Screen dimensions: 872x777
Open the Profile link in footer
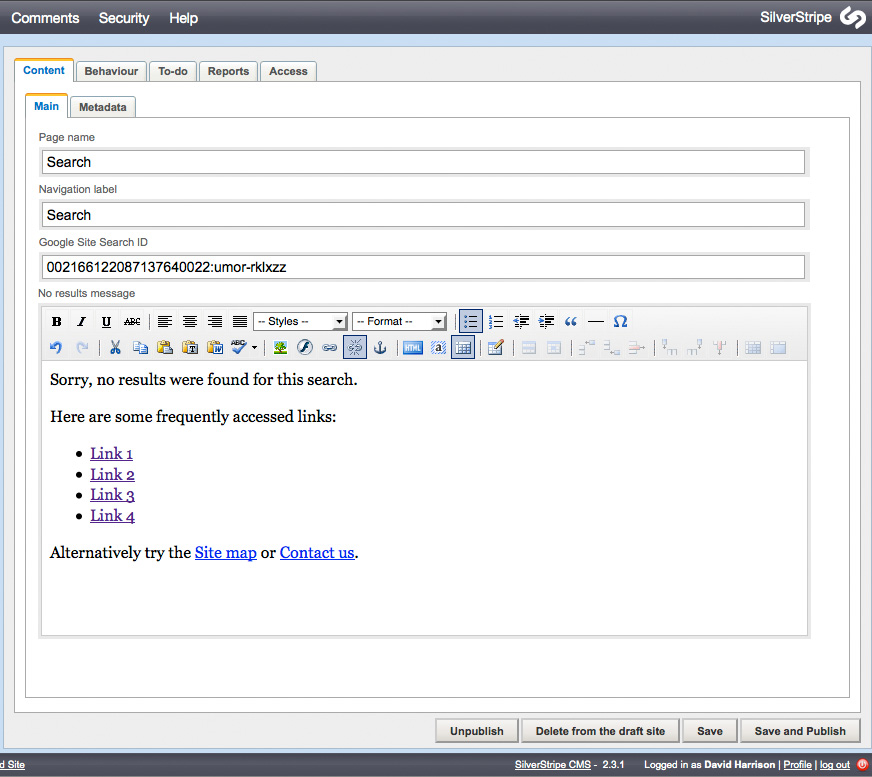(x=797, y=765)
